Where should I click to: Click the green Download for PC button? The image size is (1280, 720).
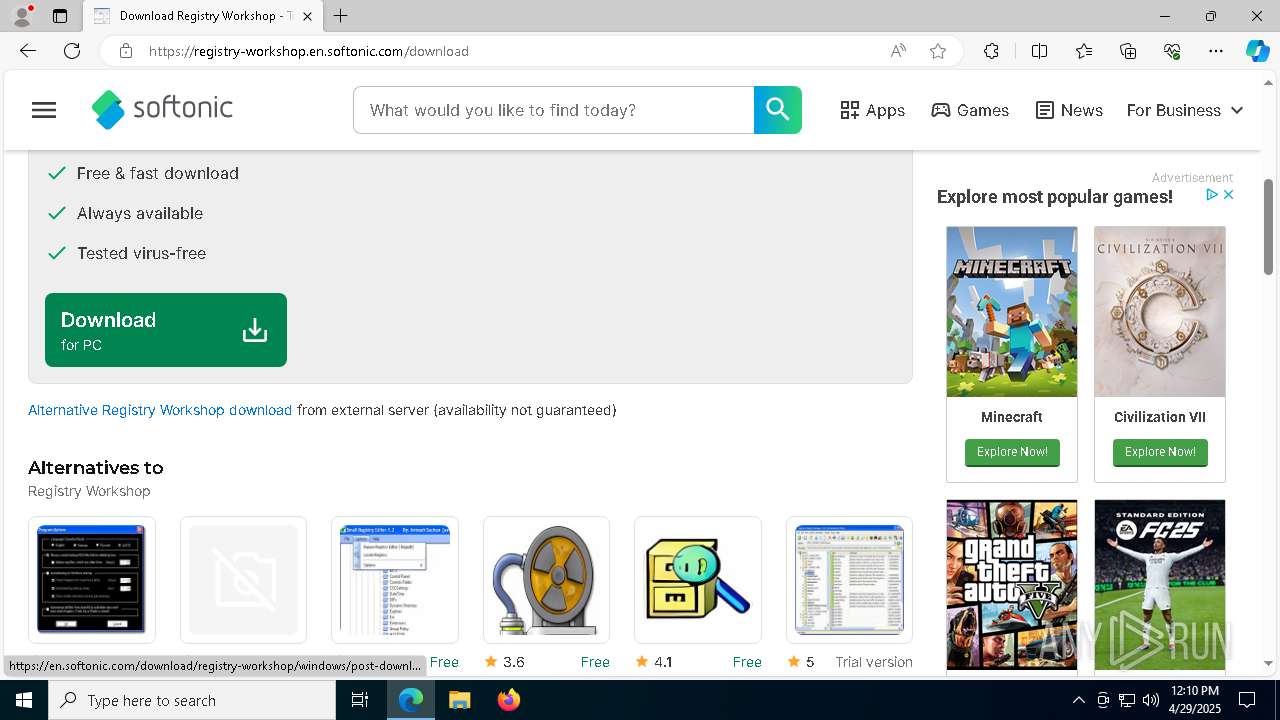point(166,330)
